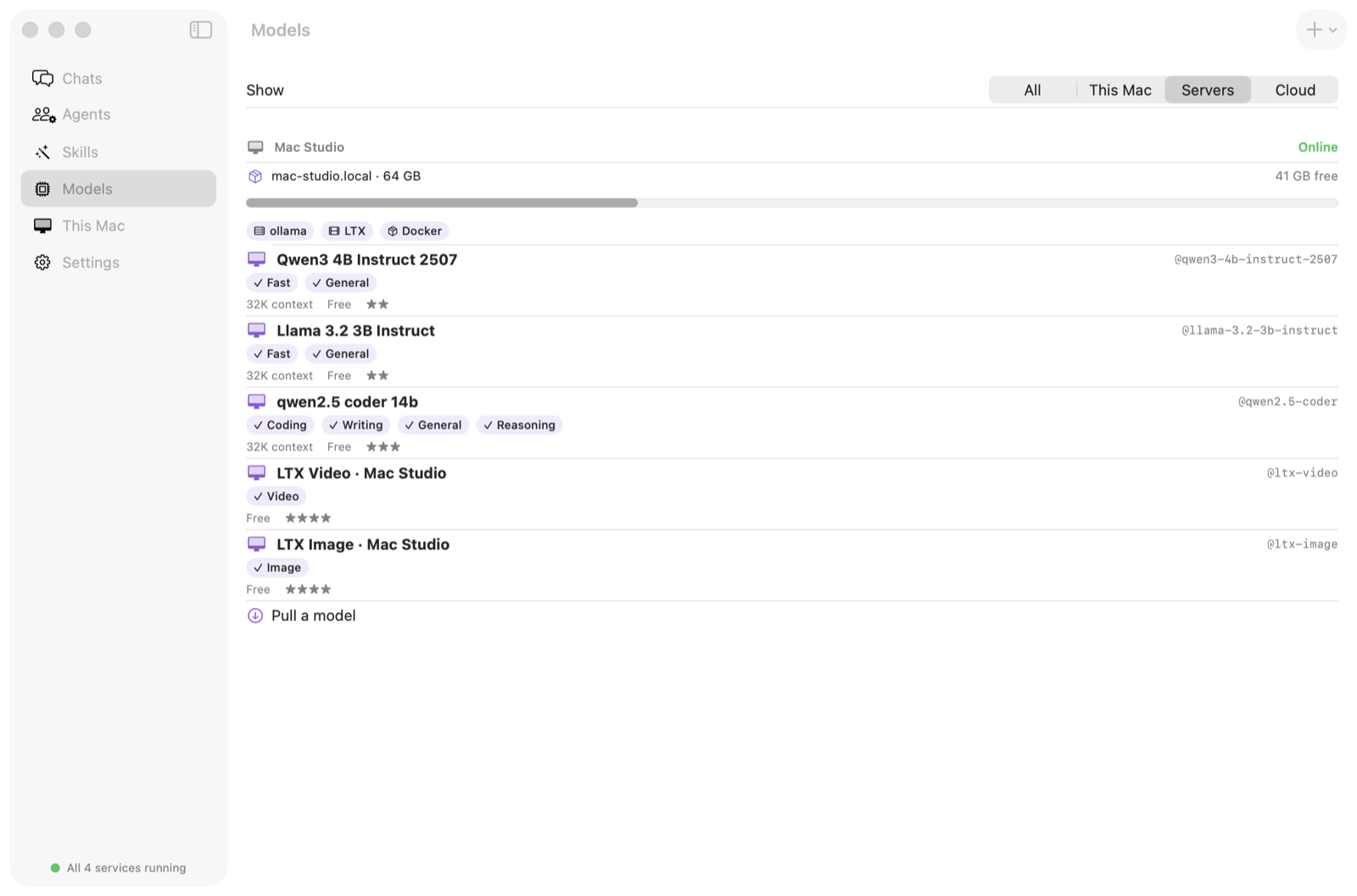
Task: Switch to the Cloud filter
Action: pos(1295,90)
